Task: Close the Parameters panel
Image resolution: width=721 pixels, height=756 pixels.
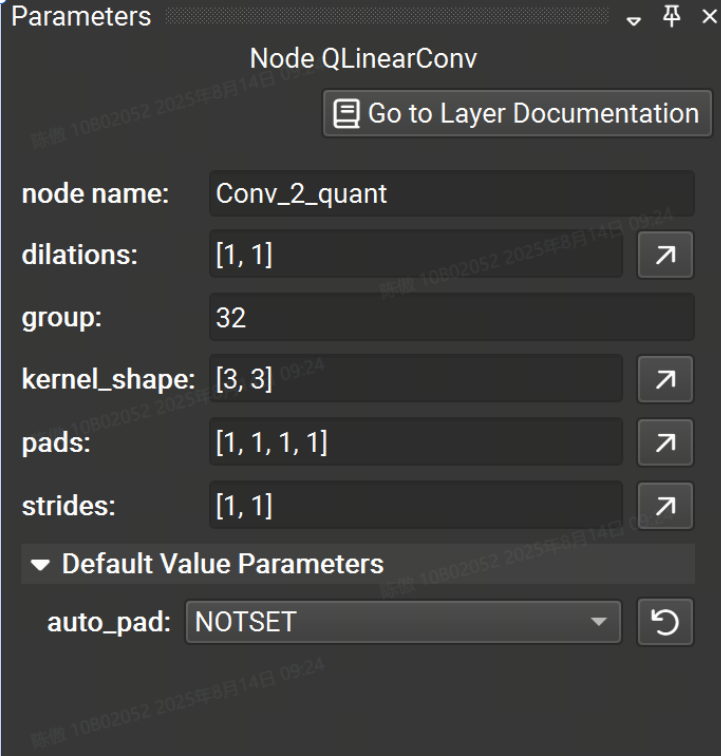Action: click(708, 17)
